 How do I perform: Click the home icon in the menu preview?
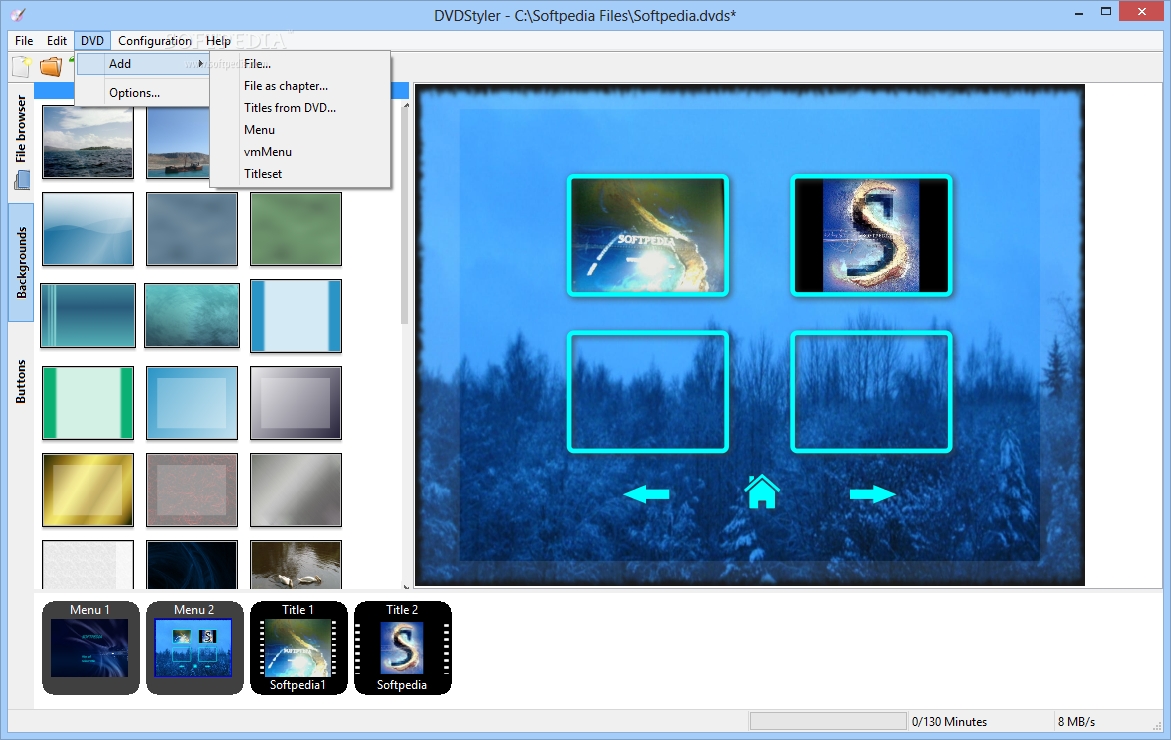(x=762, y=492)
